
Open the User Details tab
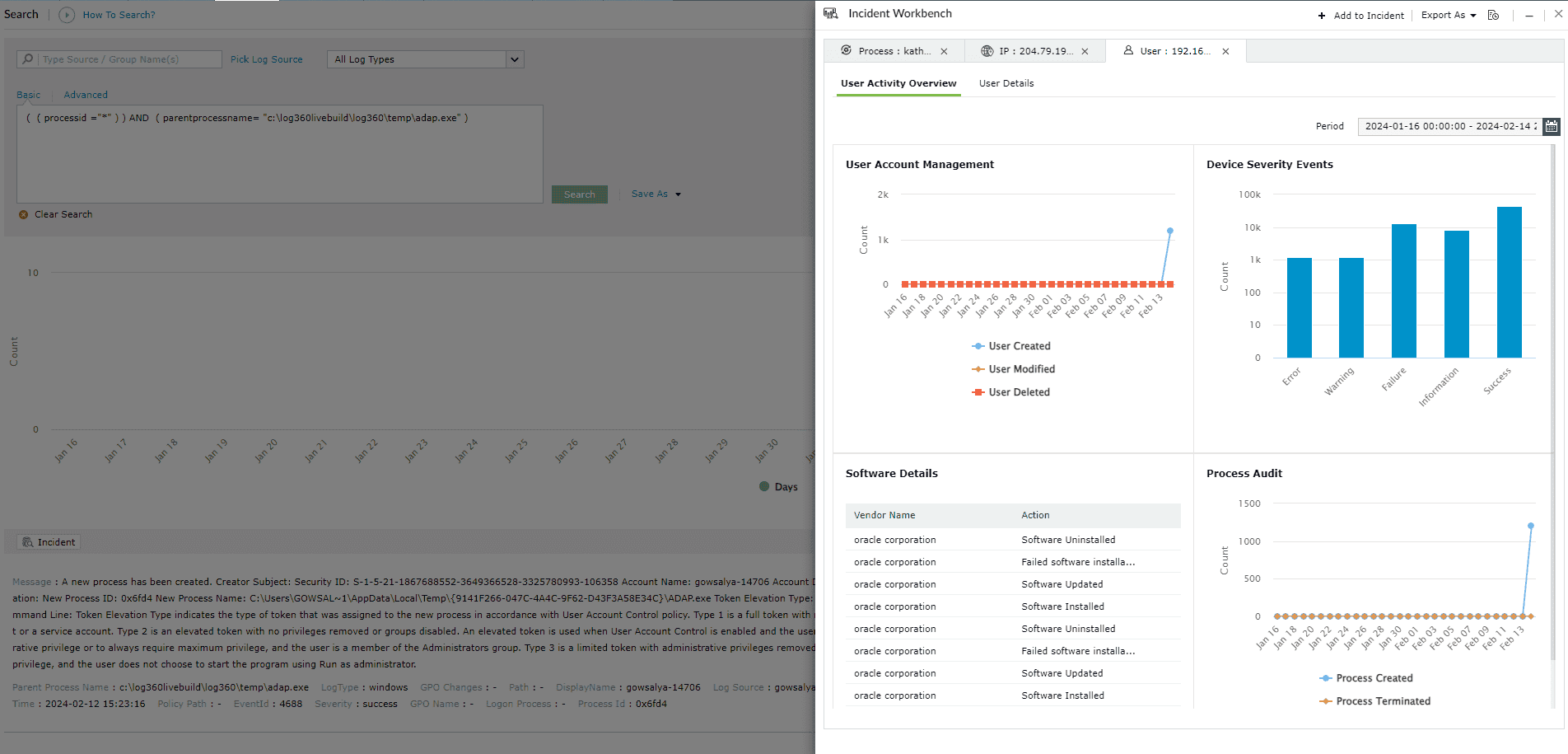1006,83
